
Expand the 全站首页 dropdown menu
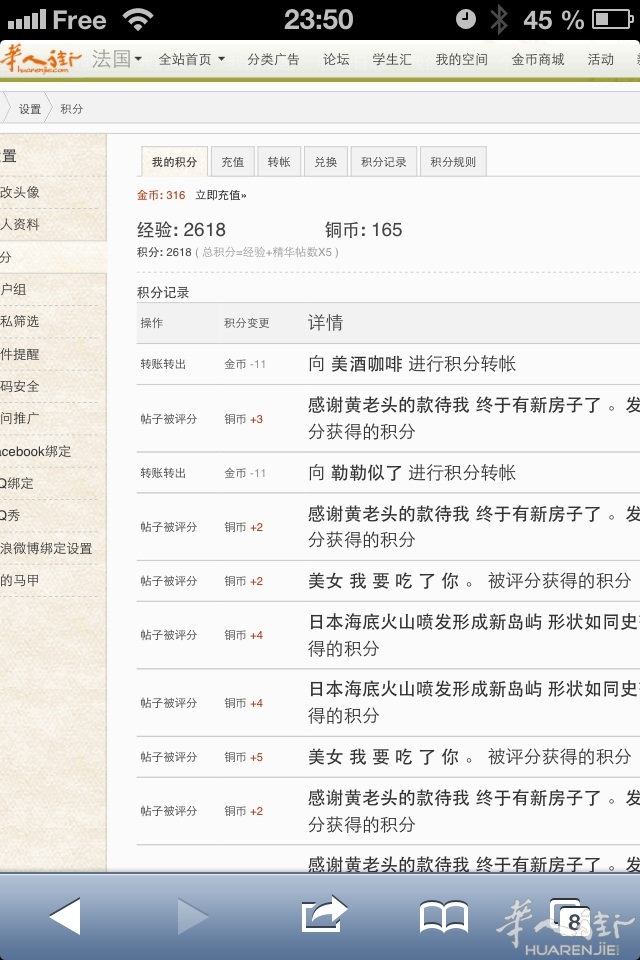point(191,59)
